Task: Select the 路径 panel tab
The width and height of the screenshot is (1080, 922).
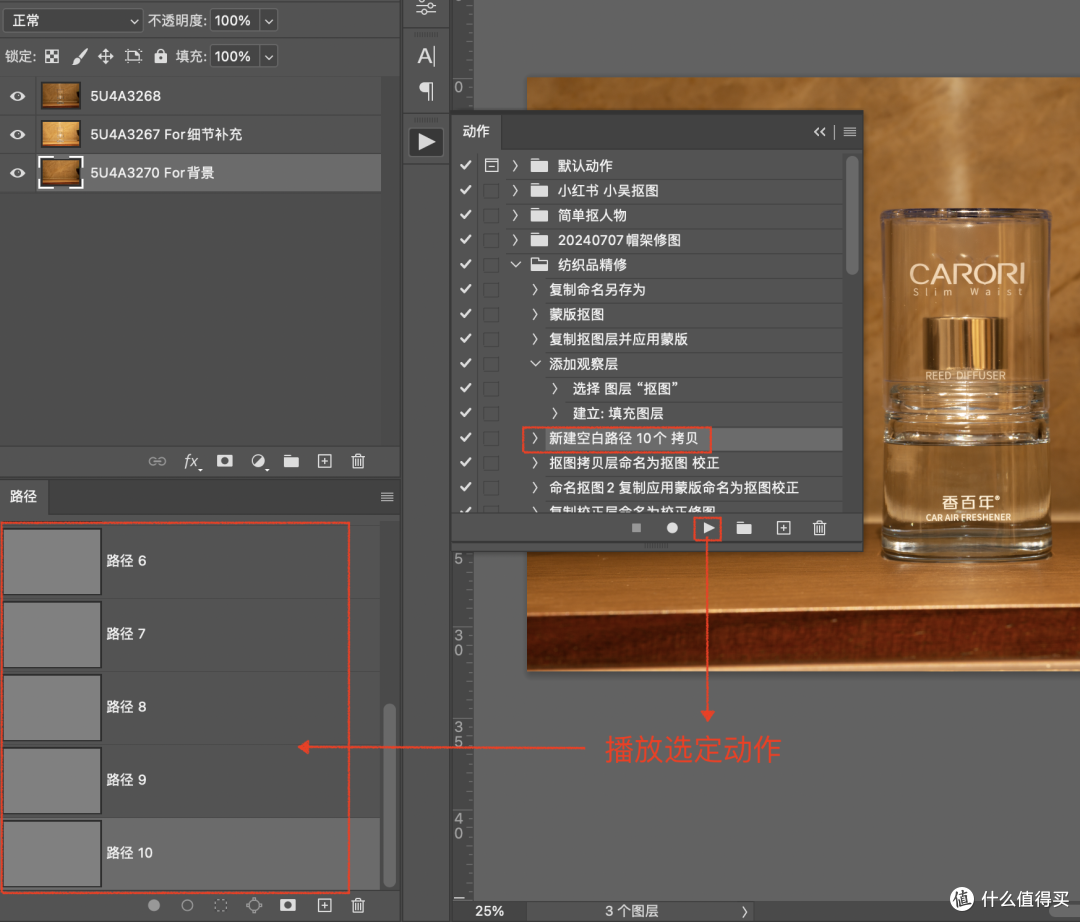Action: (x=23, y=496)
